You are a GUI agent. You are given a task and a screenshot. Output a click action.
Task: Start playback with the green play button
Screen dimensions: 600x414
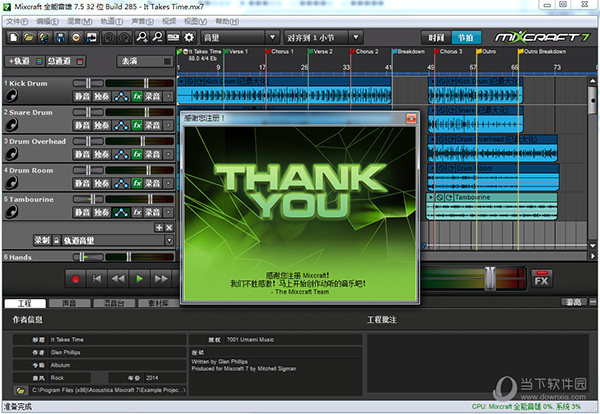click(x=140, y=279)
